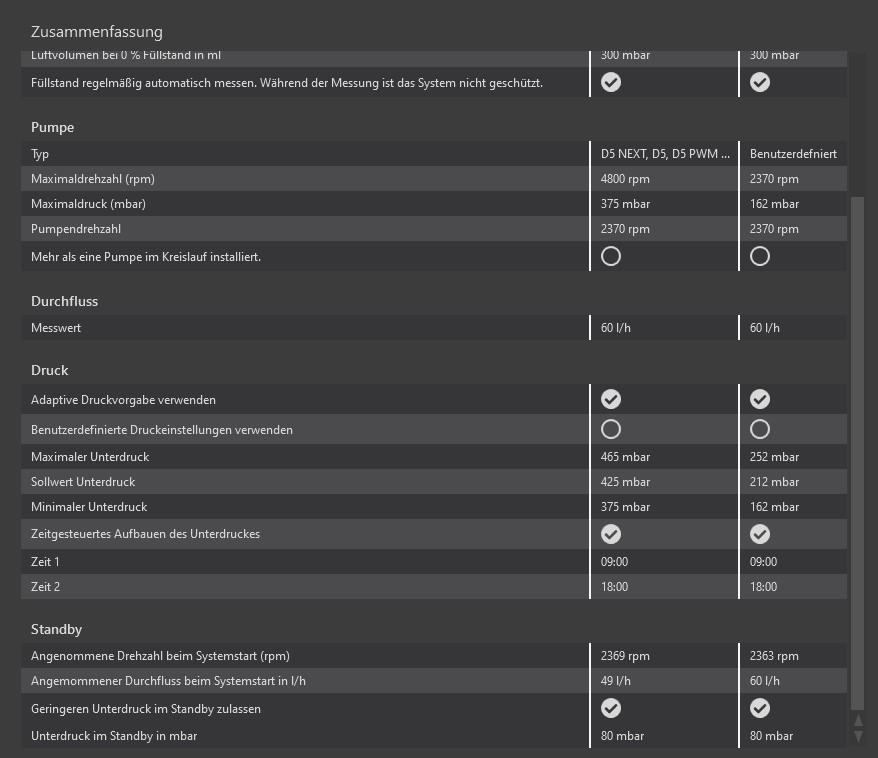Click the scroll up arrow icon
This screenshot has height=758, width=878.
[857, 721]
